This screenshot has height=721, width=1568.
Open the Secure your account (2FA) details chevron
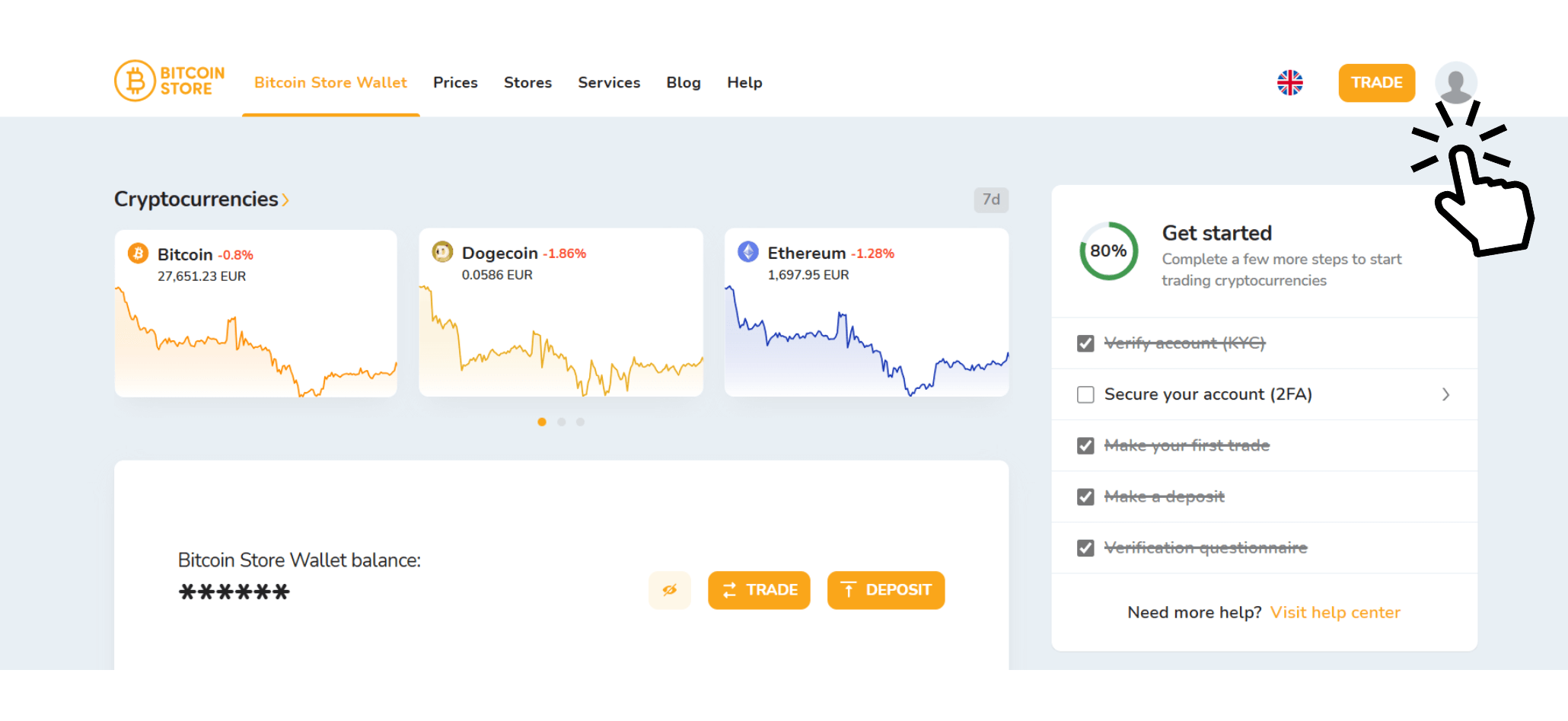tap(1445, 394)
